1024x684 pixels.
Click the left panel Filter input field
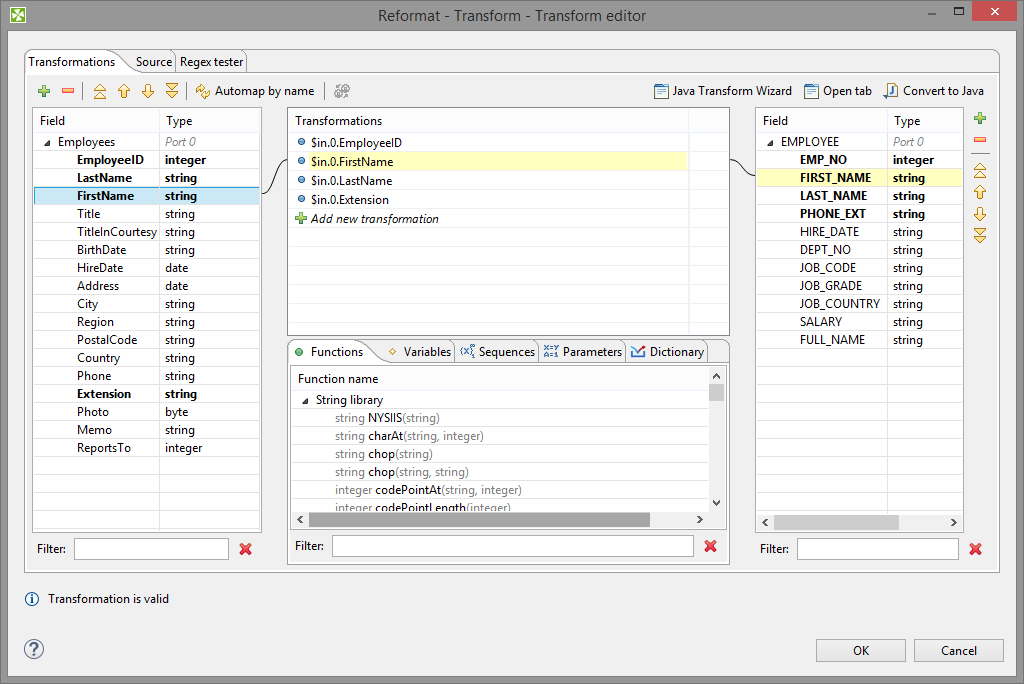tap(152, 549)
